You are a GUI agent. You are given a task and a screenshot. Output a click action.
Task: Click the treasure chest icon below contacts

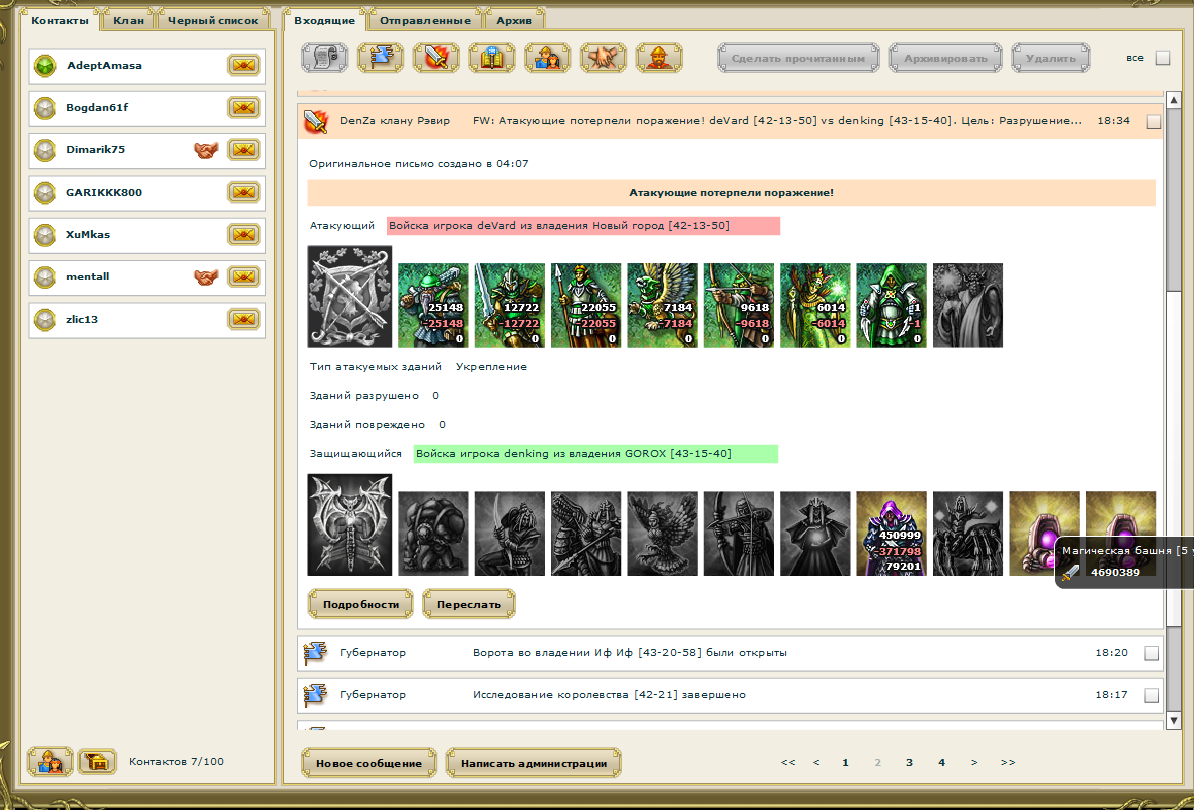98,761
